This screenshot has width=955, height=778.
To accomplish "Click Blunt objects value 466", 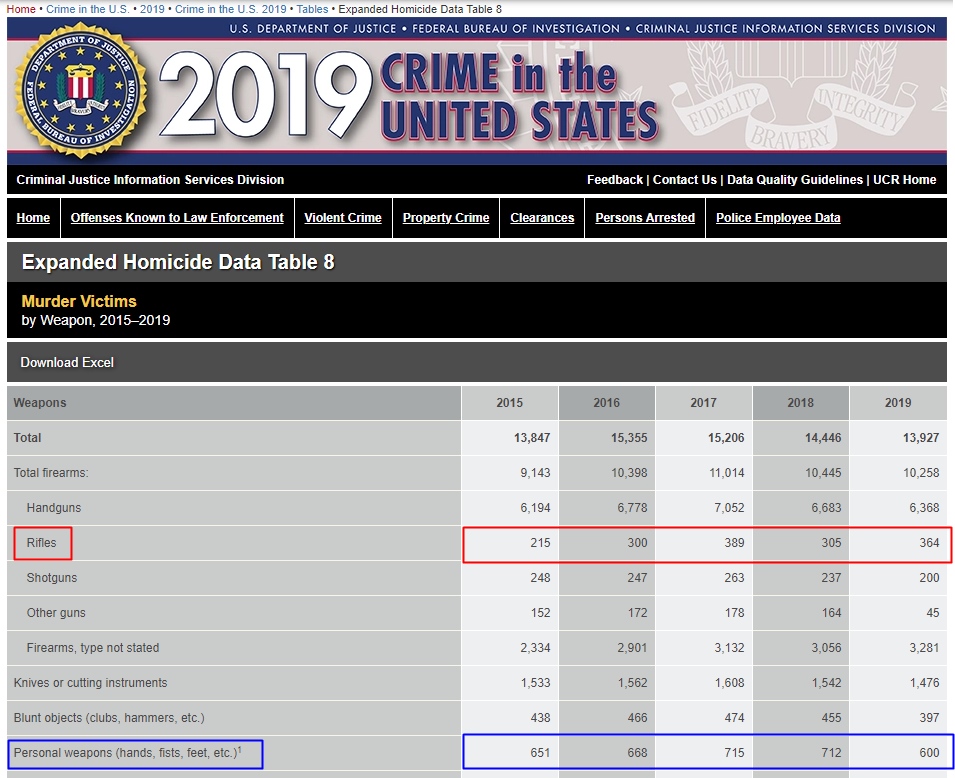I will point(638,718).
